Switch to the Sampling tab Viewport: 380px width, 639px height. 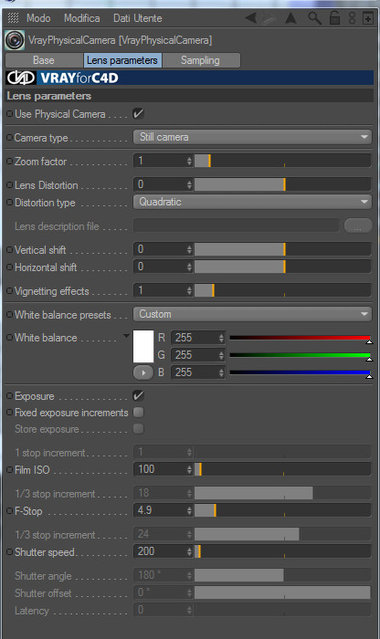[200, 60]
